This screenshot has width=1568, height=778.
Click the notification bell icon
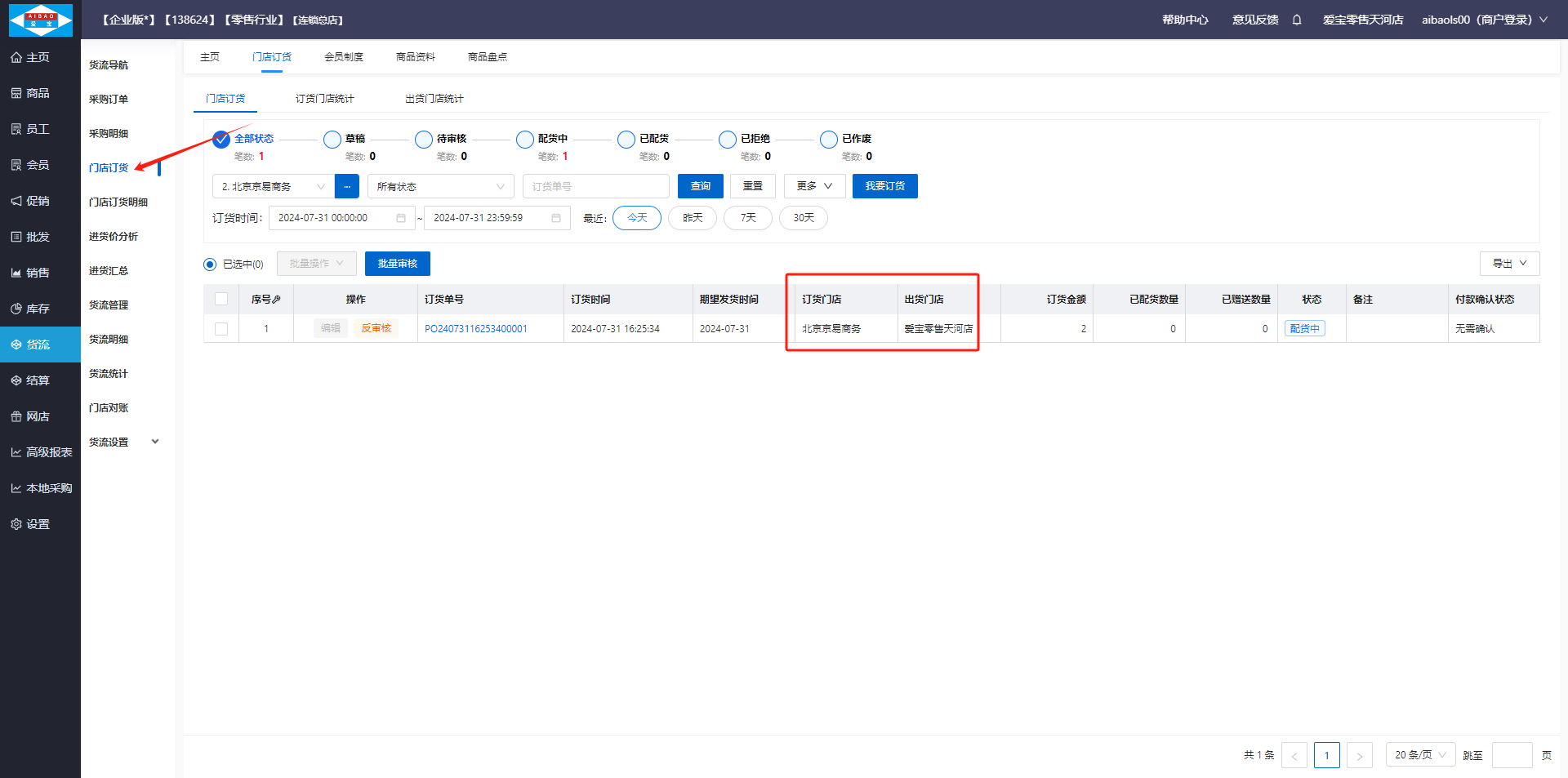pyautogui.click(x=1297, y=20)
